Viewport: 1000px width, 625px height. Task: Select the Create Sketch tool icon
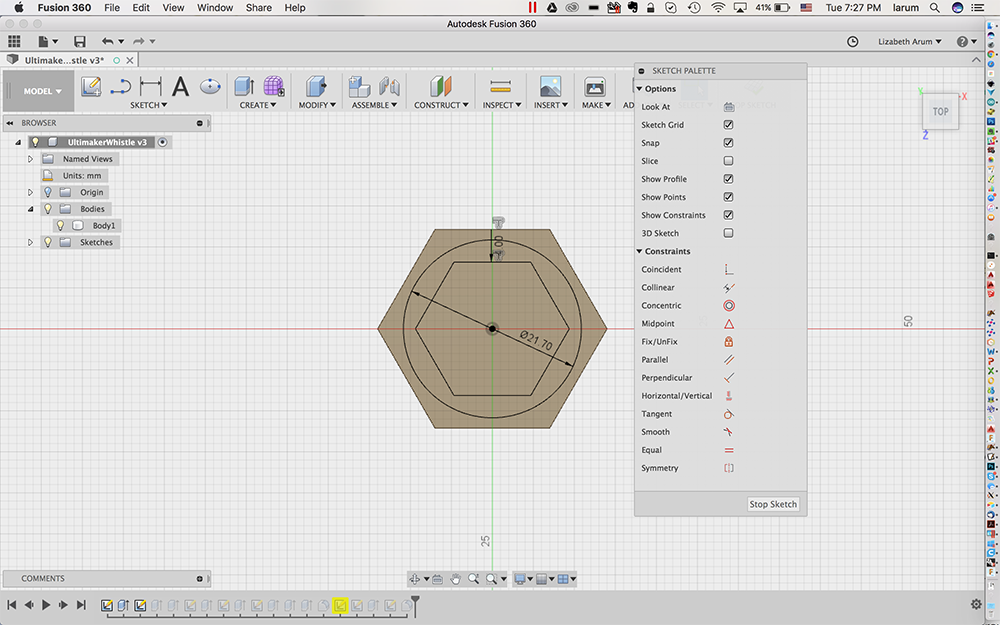tap(91, 86)
